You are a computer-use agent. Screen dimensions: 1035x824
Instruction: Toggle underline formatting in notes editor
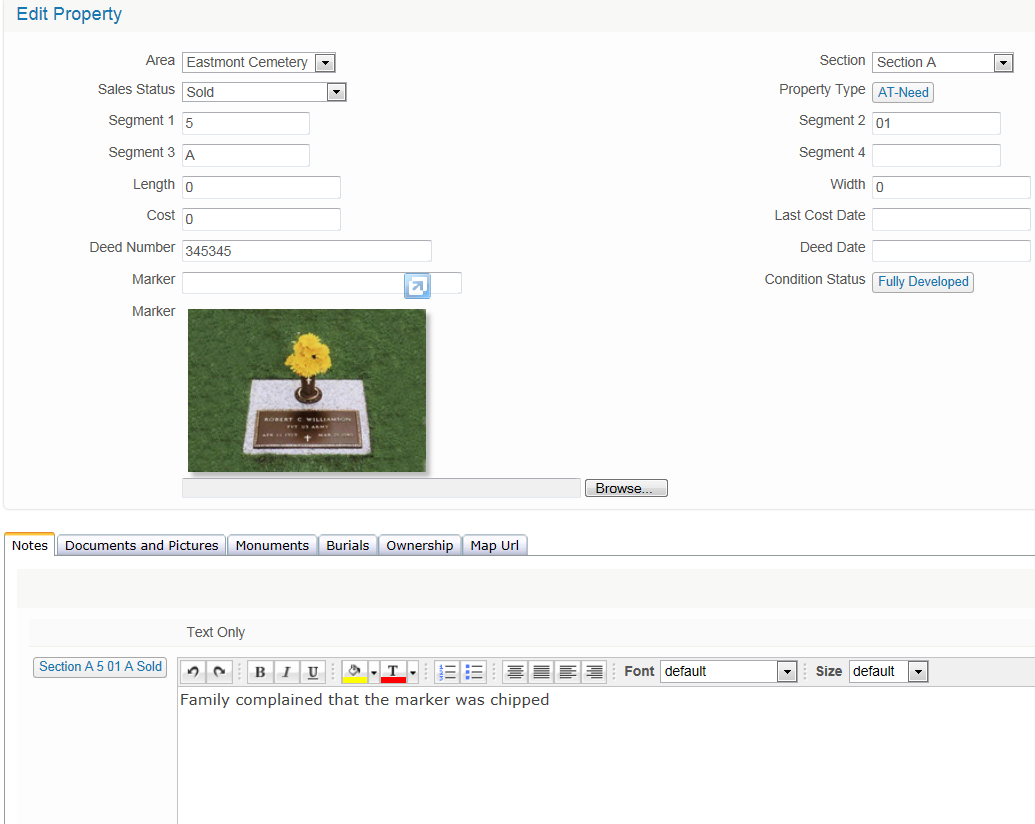coord(313,672)
